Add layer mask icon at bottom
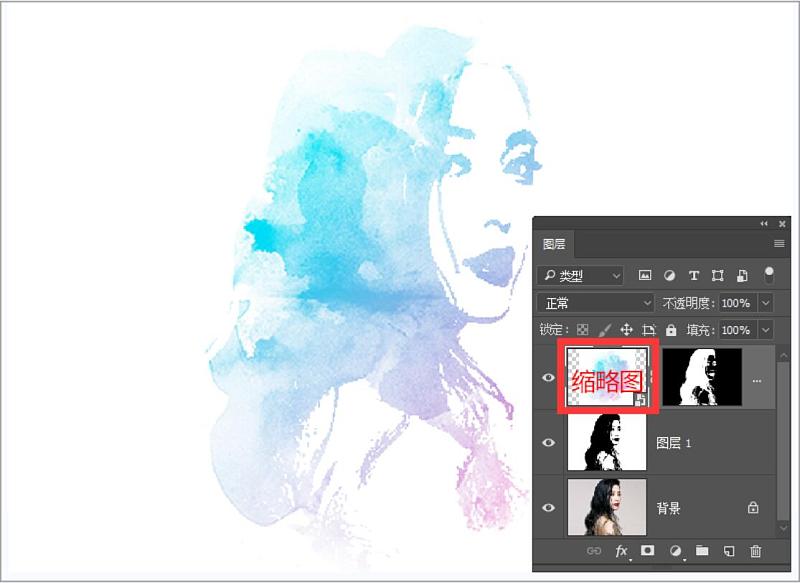The width and height of the screenshot is (800, 583). (x=647, y=550)
